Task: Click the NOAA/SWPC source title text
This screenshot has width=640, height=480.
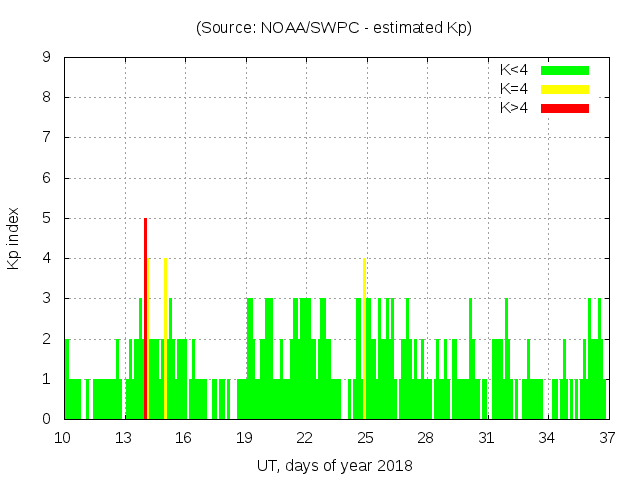Action: pos(334,28)
